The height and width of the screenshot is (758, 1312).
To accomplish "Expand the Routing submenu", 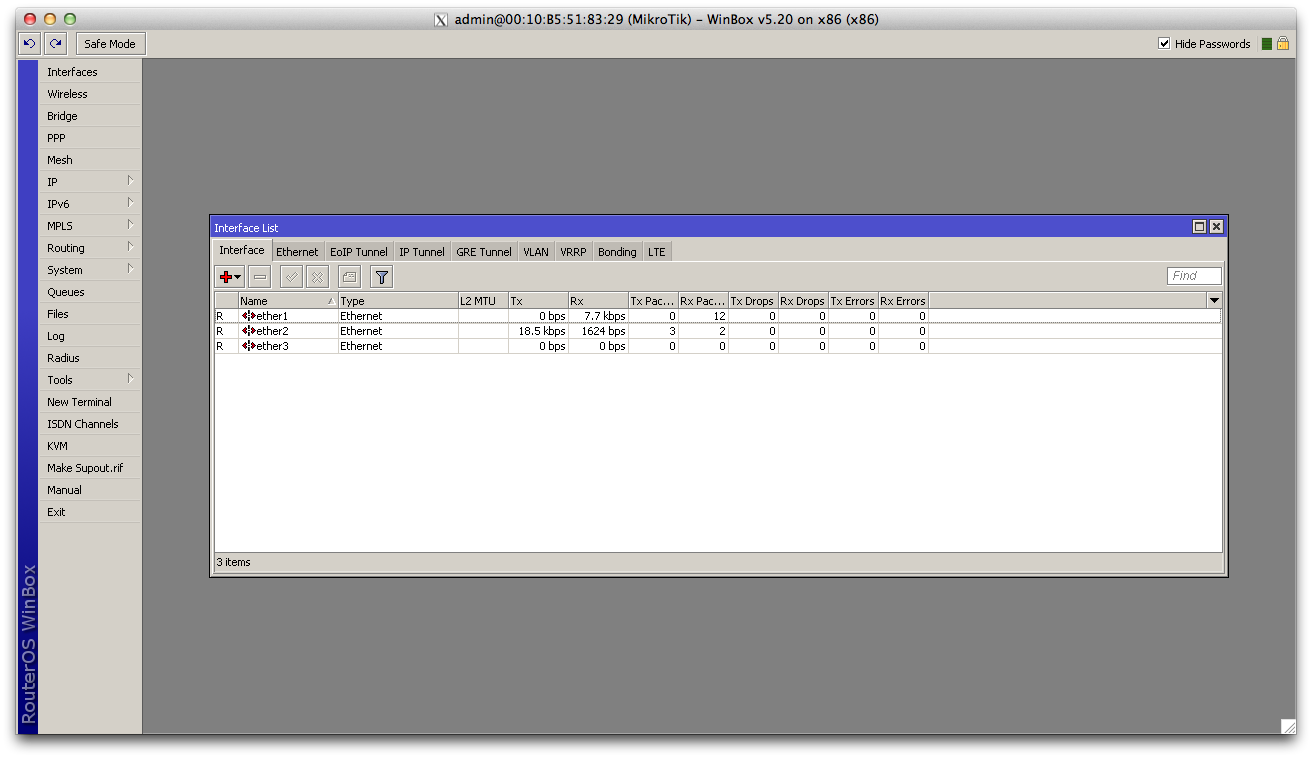I will point(130,247).
